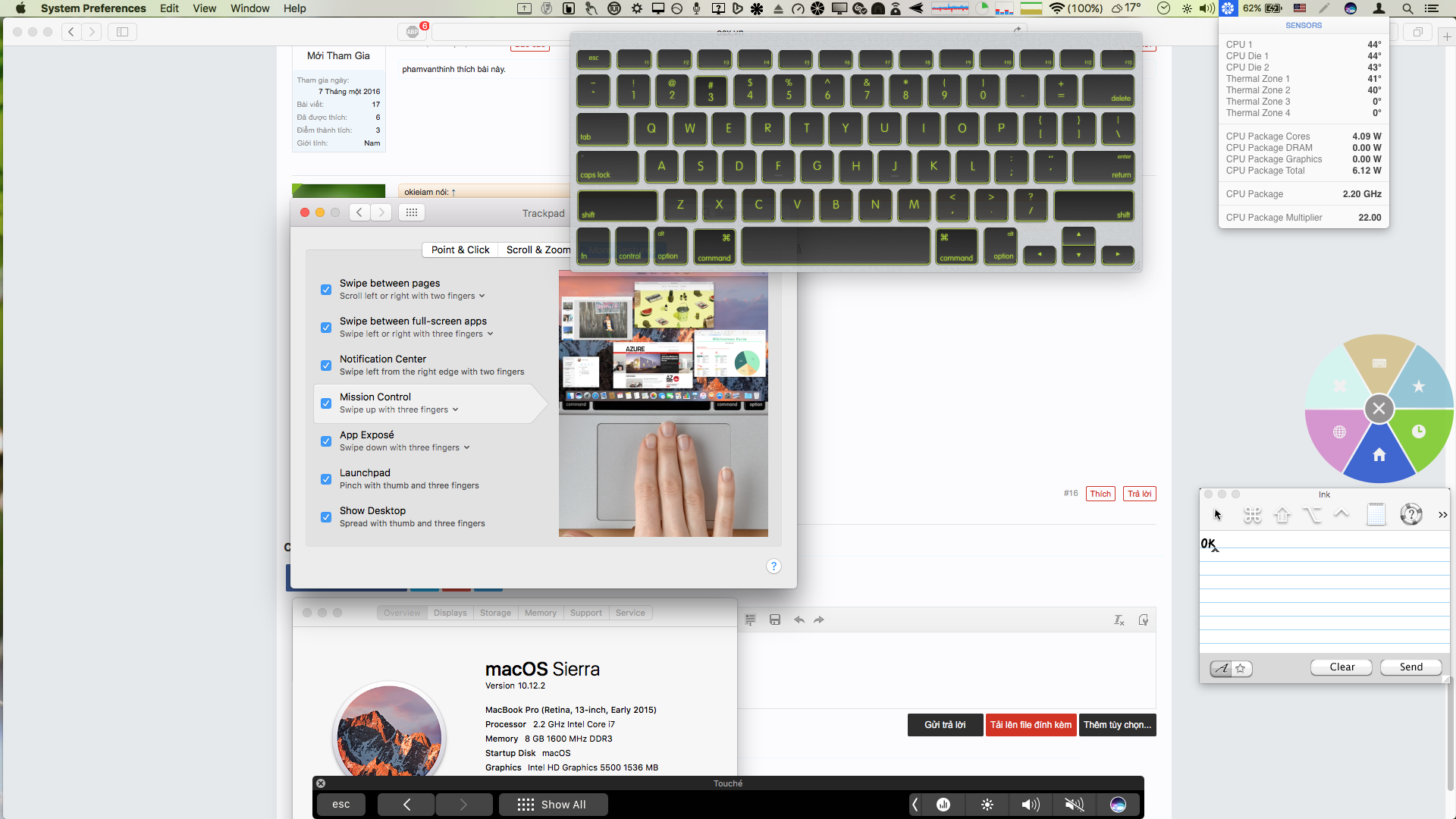Expand the Swipe between full-screen apps dropdown

[489, 333]
